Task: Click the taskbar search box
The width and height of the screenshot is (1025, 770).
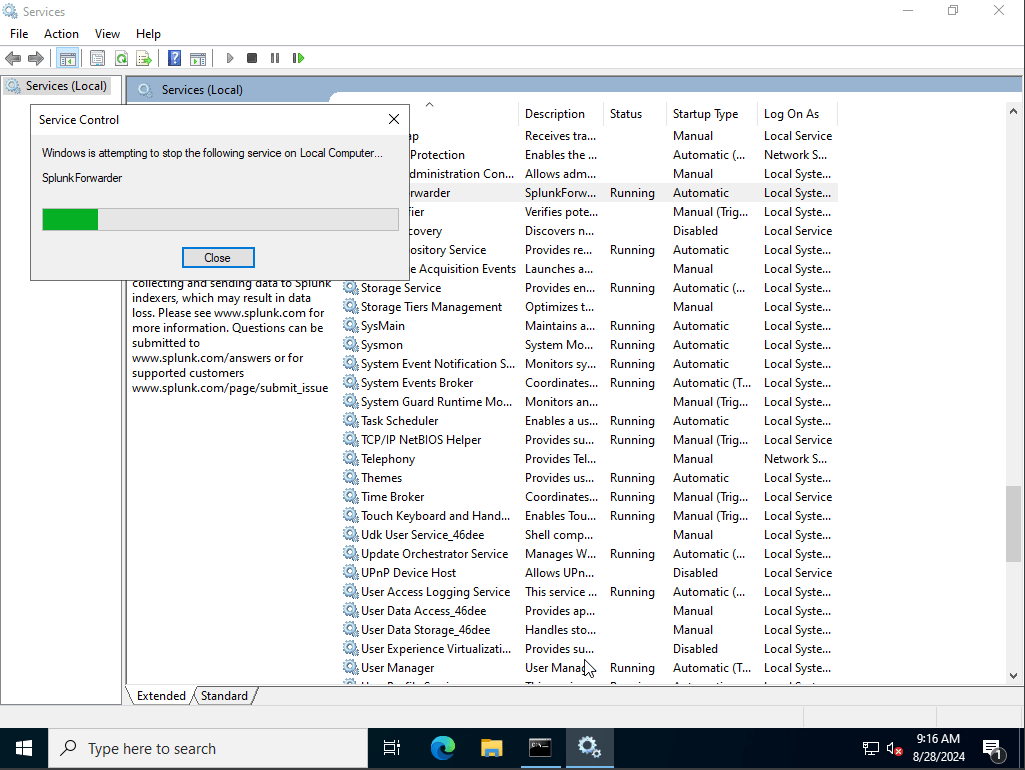Action: (208, 748)
